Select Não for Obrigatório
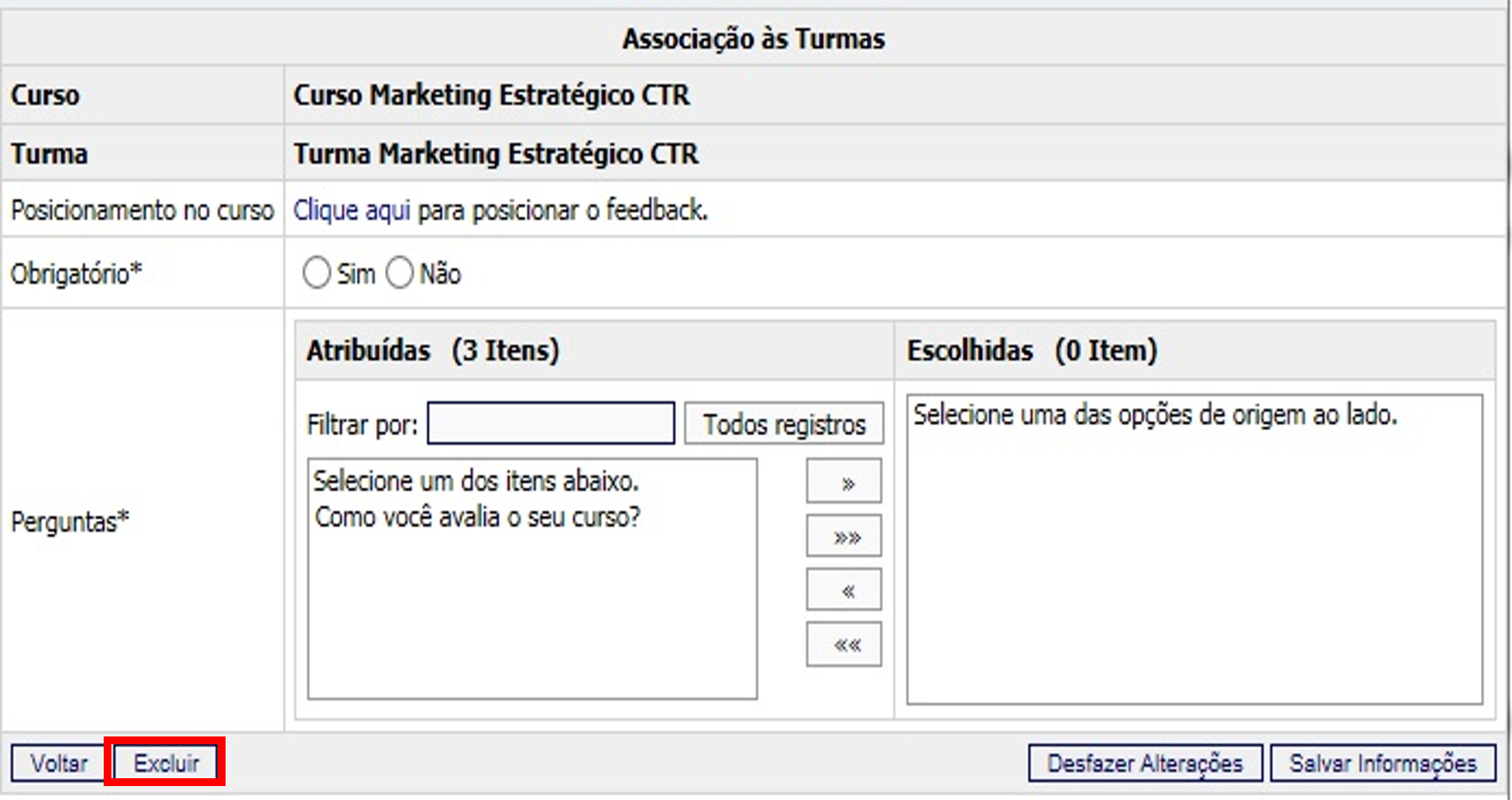The image size is (1512, 800). tap(400, 273)
